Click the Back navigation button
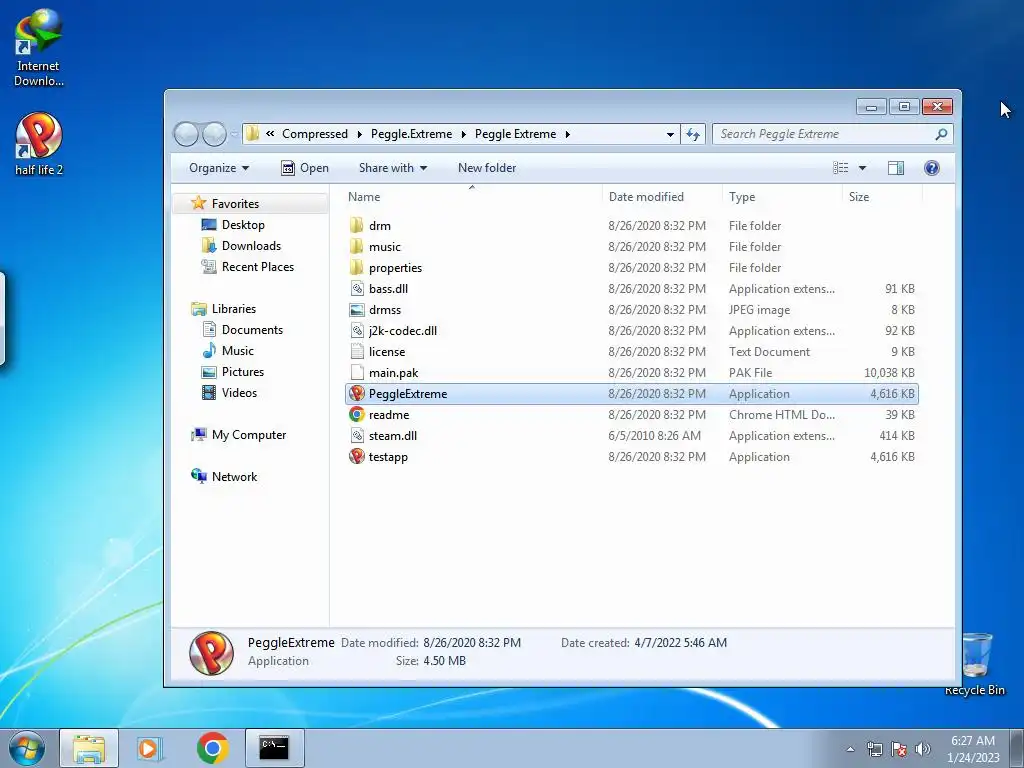The image size is (1024, 768). coord(186,134)
